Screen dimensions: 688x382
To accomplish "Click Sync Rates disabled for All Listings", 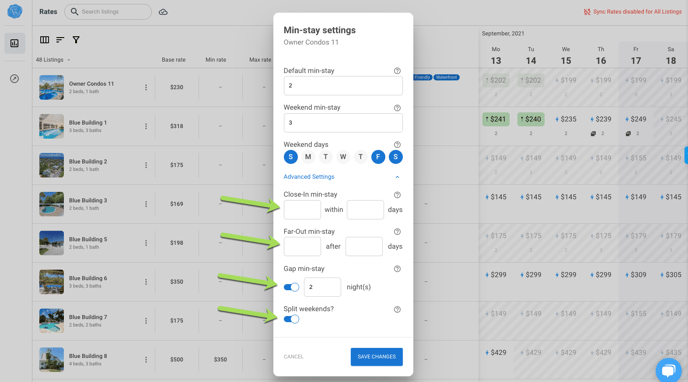I will click(x=637, y=12).
